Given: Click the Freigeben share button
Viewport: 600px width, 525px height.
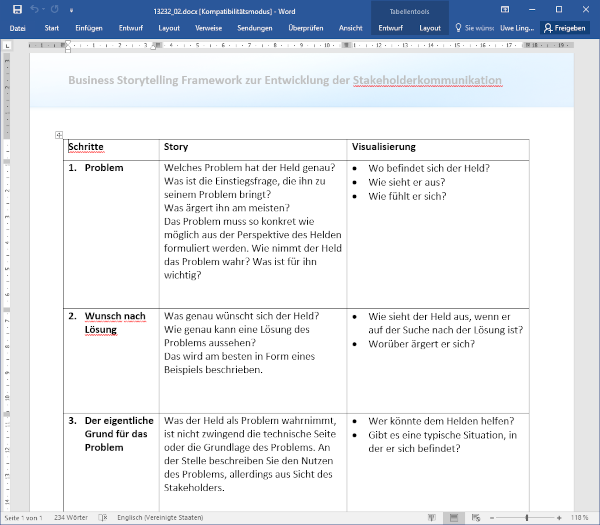Looking at the screenshot, I should pos(565,28).
